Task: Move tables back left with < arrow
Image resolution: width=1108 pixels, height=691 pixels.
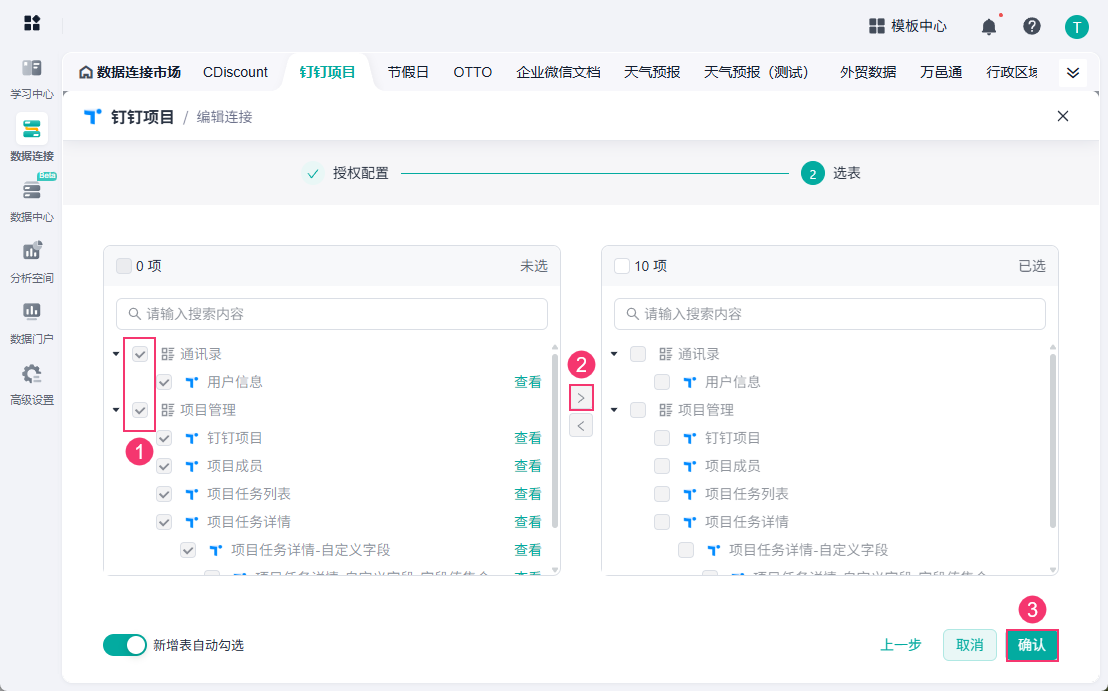Action: point(581,425)
